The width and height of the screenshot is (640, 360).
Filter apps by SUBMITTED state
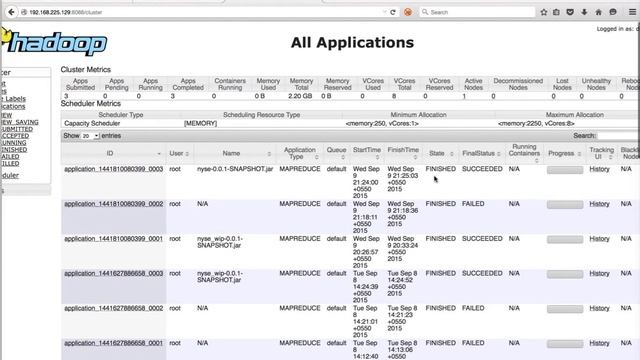tap(16, 129)
